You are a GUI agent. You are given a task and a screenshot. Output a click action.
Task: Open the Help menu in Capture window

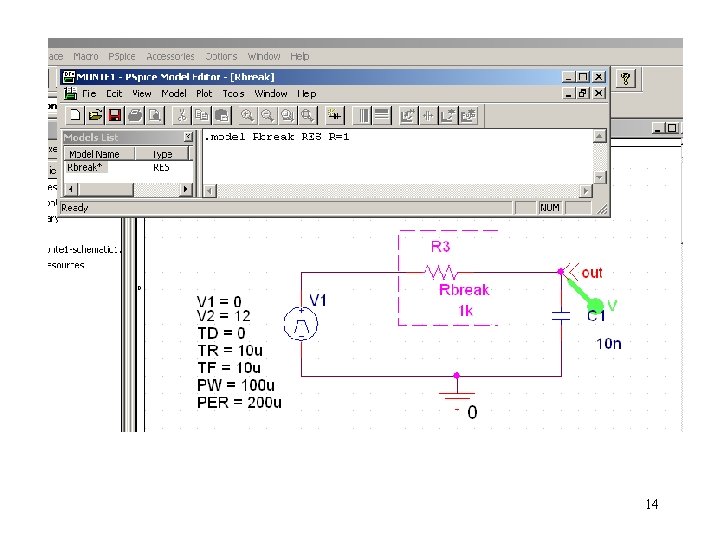[299, 56]
